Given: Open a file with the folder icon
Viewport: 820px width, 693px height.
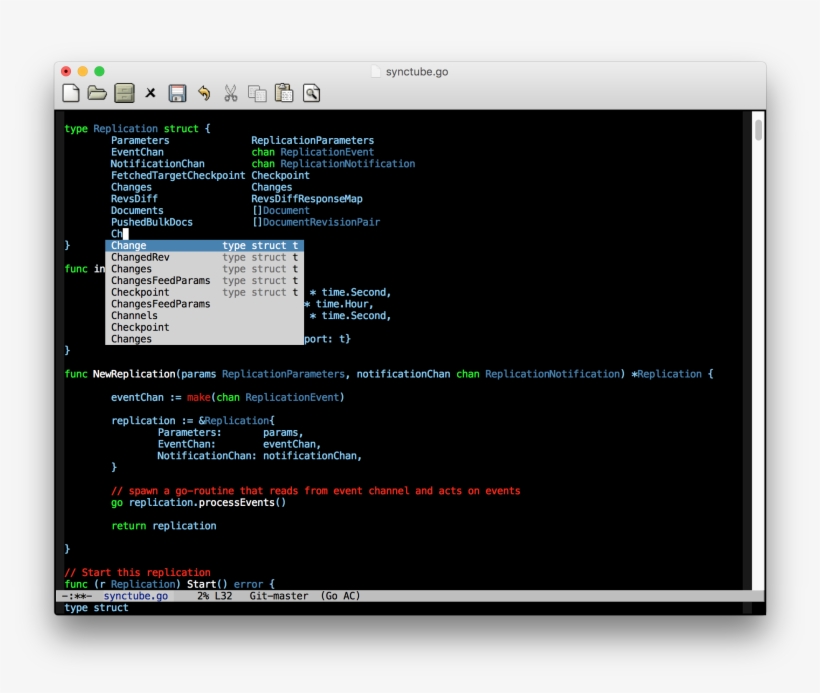Looking at the screenshot, I should pyautogui.click(x=96, y=93).
